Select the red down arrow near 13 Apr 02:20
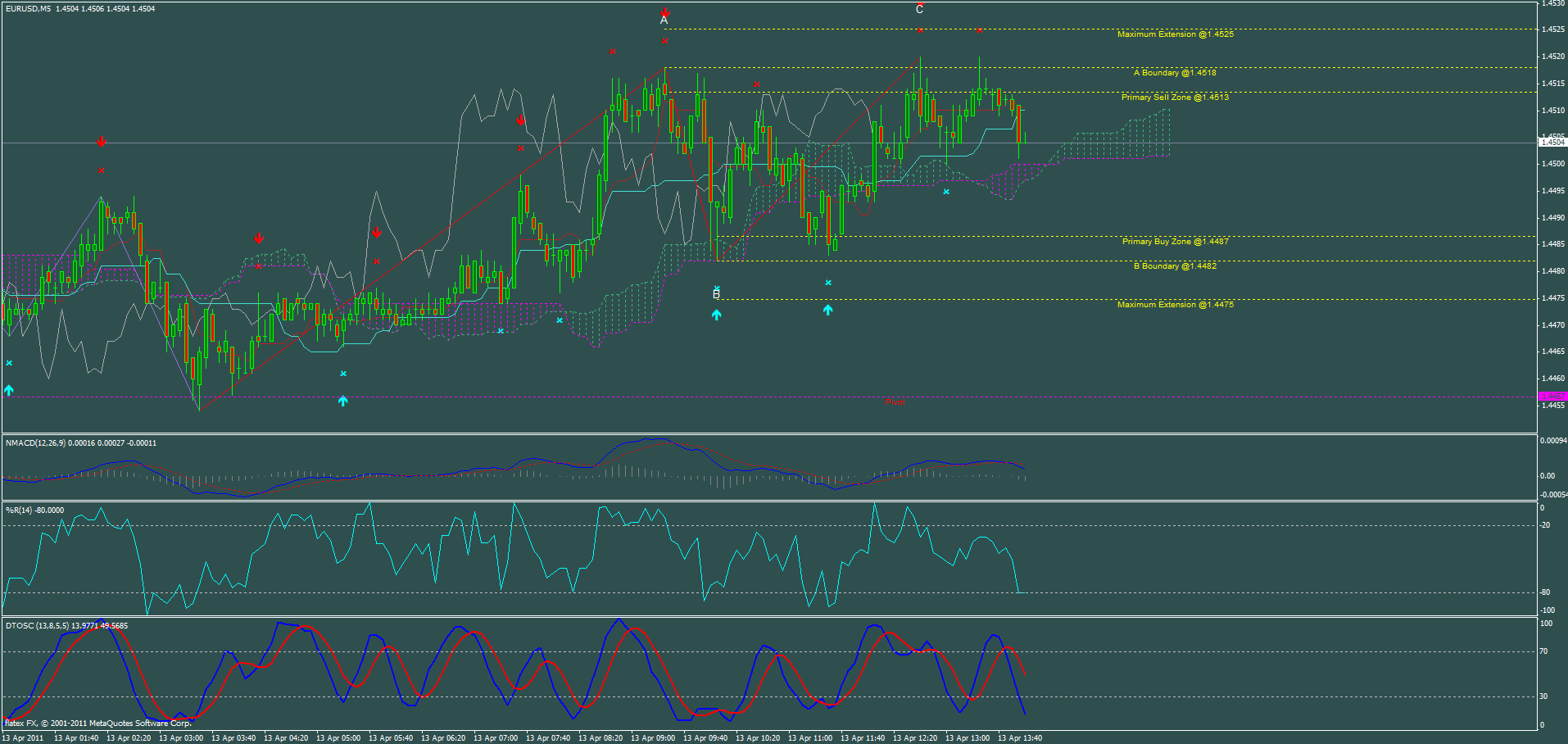The image size is (1568, 744). [101, 141]
